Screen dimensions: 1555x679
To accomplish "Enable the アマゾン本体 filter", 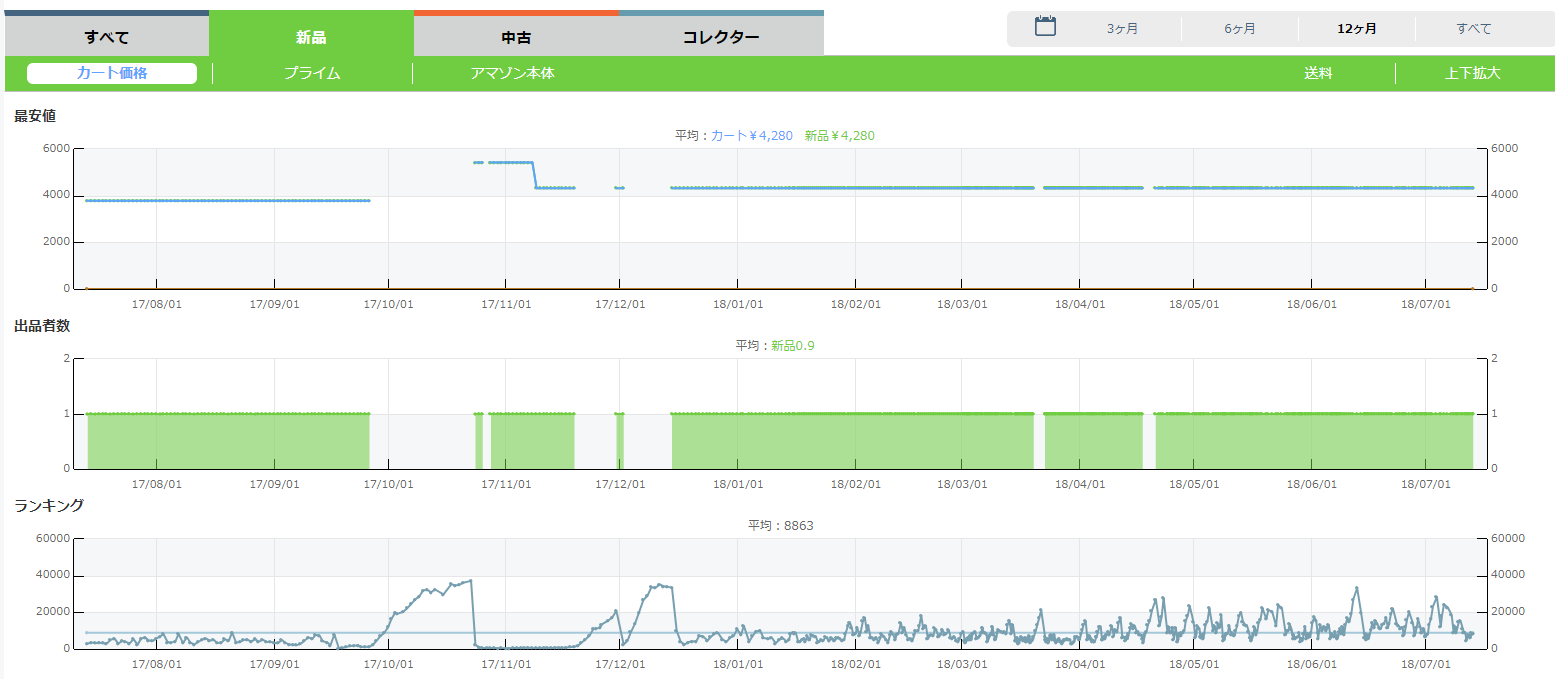I will (512, 73).
